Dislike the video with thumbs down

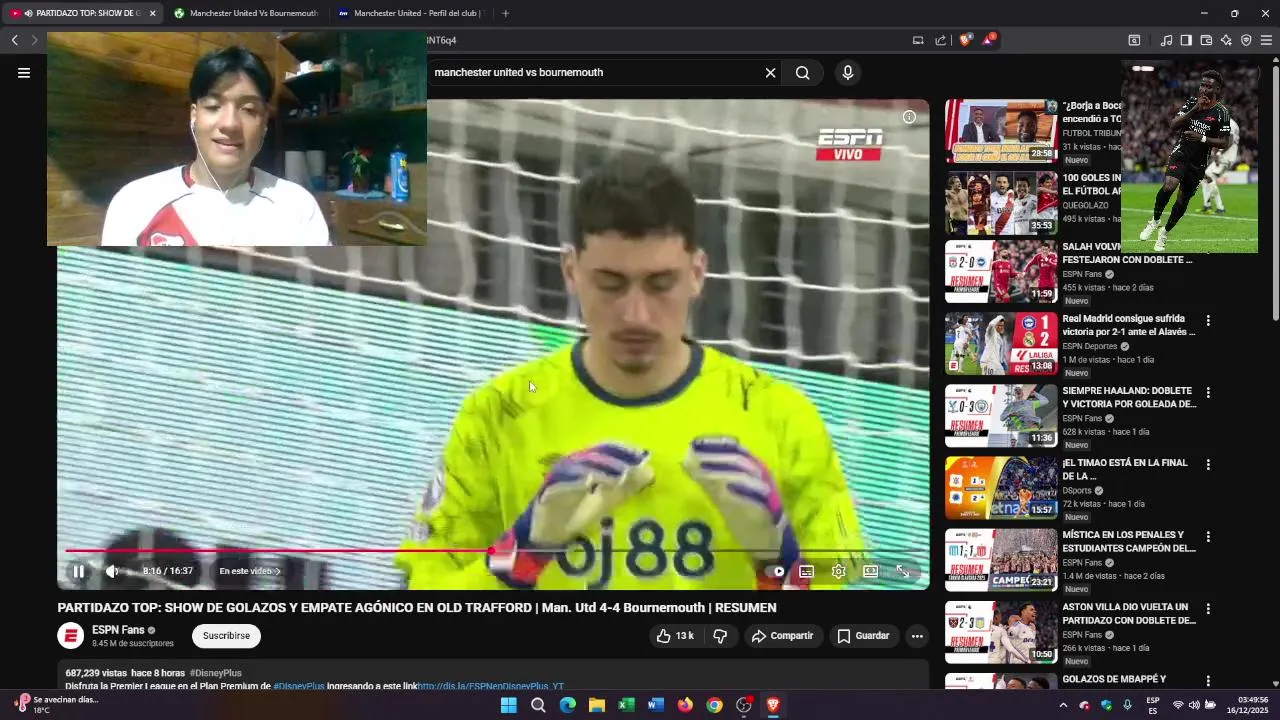tap(720, 636)
